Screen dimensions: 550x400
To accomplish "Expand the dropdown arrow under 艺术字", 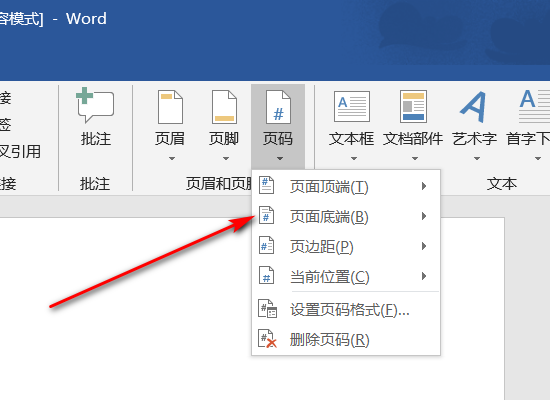I will [x=477, y=159].
